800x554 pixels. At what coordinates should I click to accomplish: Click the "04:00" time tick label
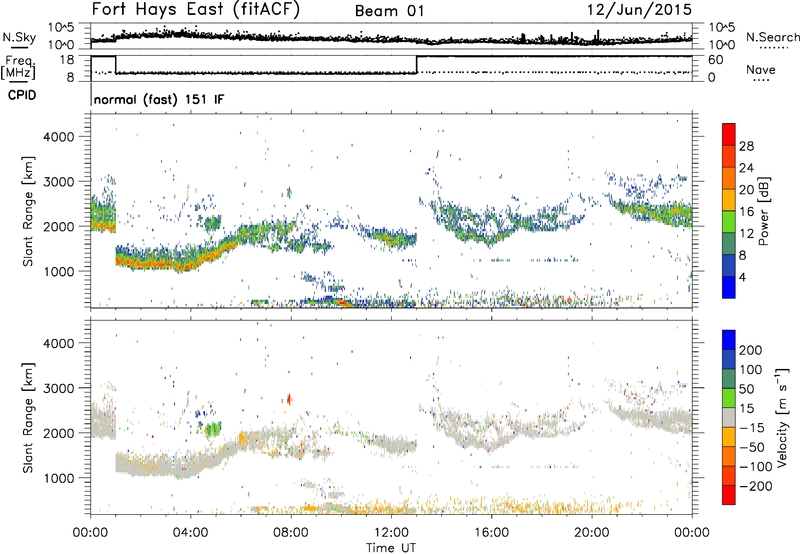tap(191, 533)
